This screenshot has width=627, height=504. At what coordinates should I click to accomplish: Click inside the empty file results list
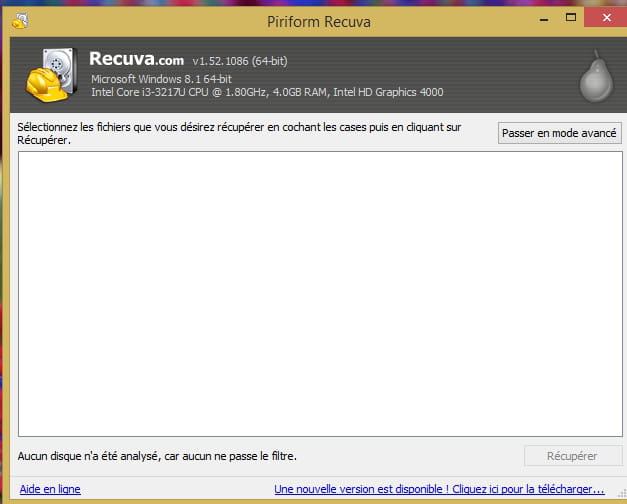click(320, 294)
